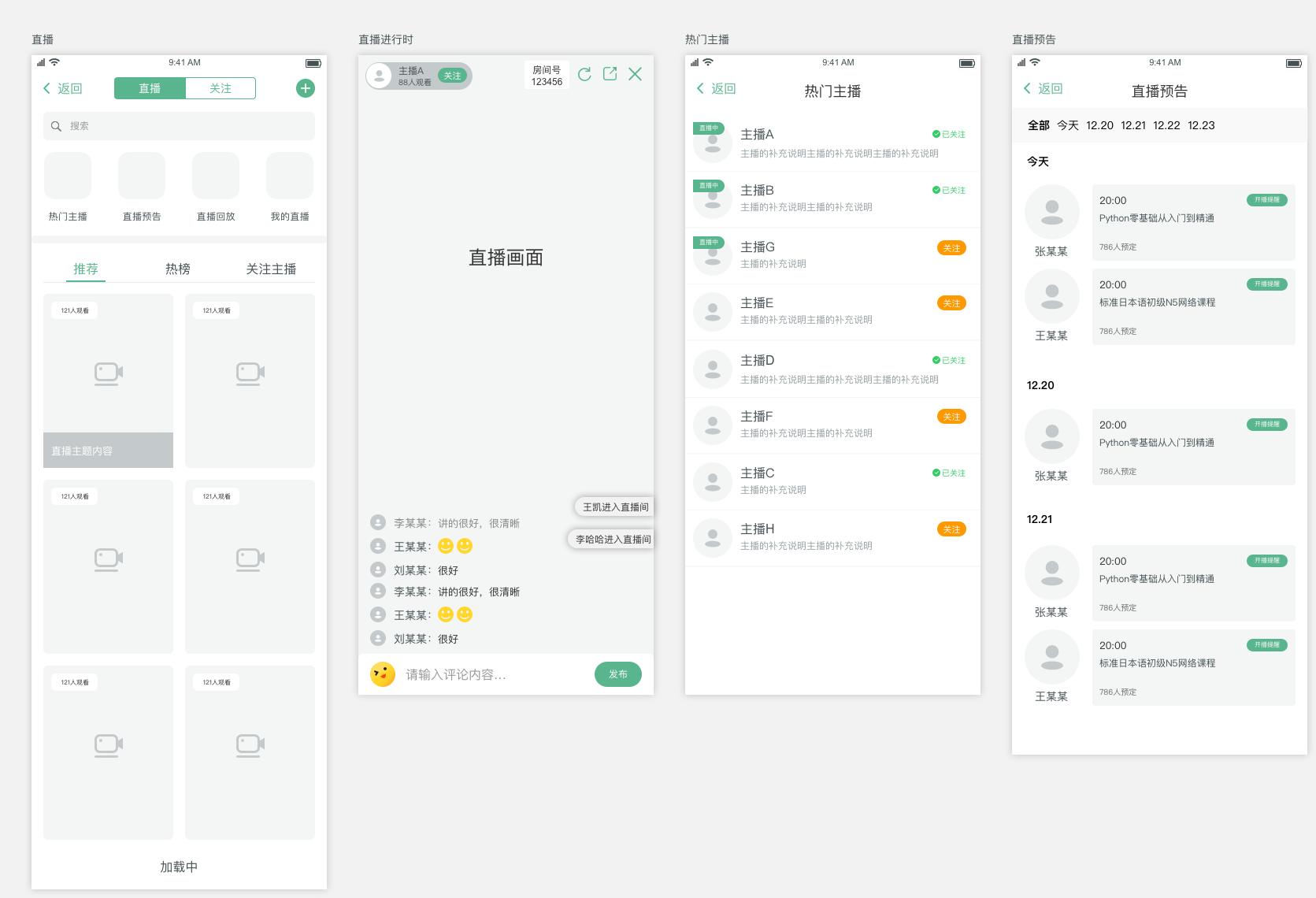Close the live room with X icon
The image size is (1316, 898).
point(635,74)
